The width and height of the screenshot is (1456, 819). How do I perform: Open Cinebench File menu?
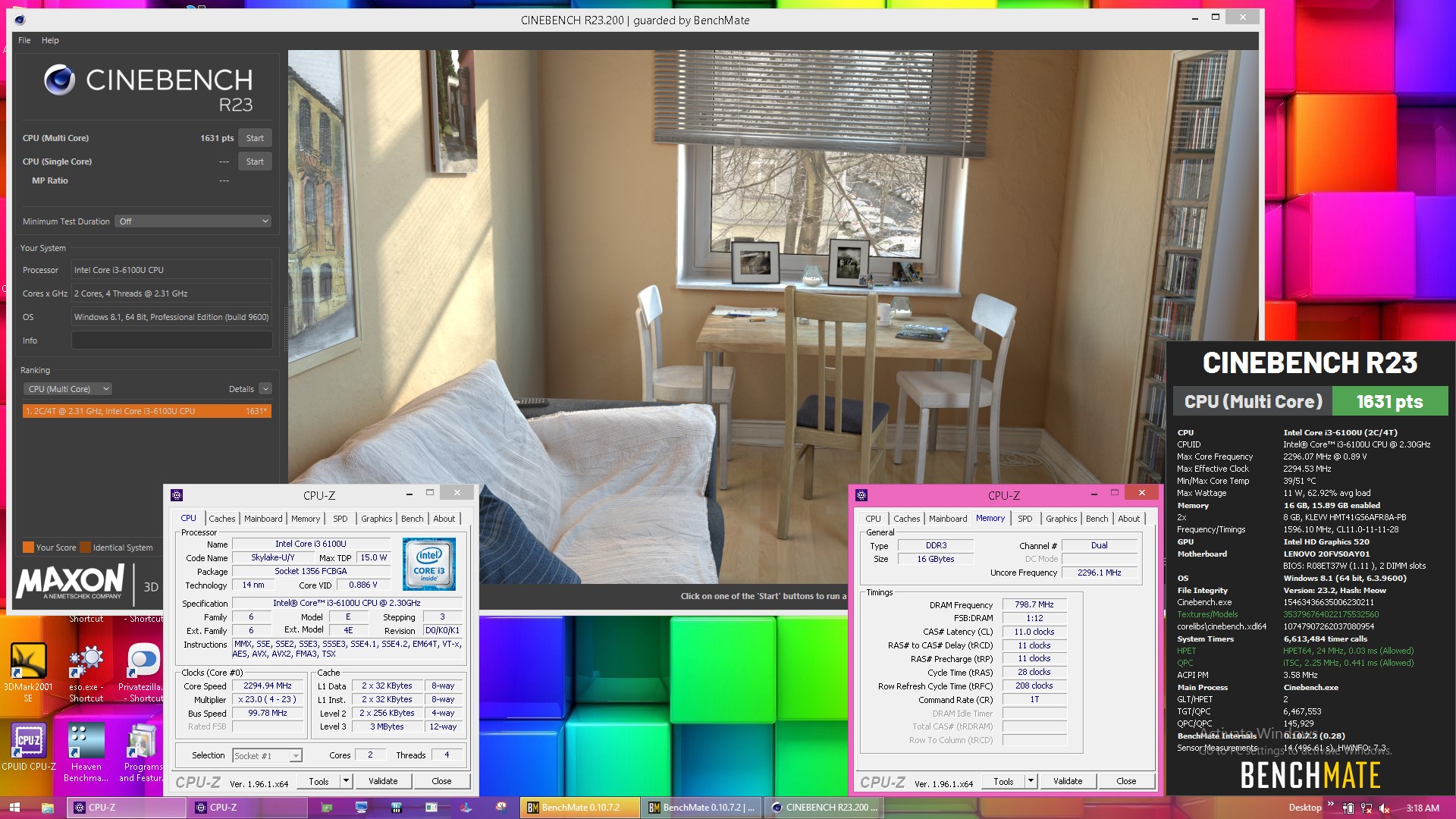[x=24, y=40]
